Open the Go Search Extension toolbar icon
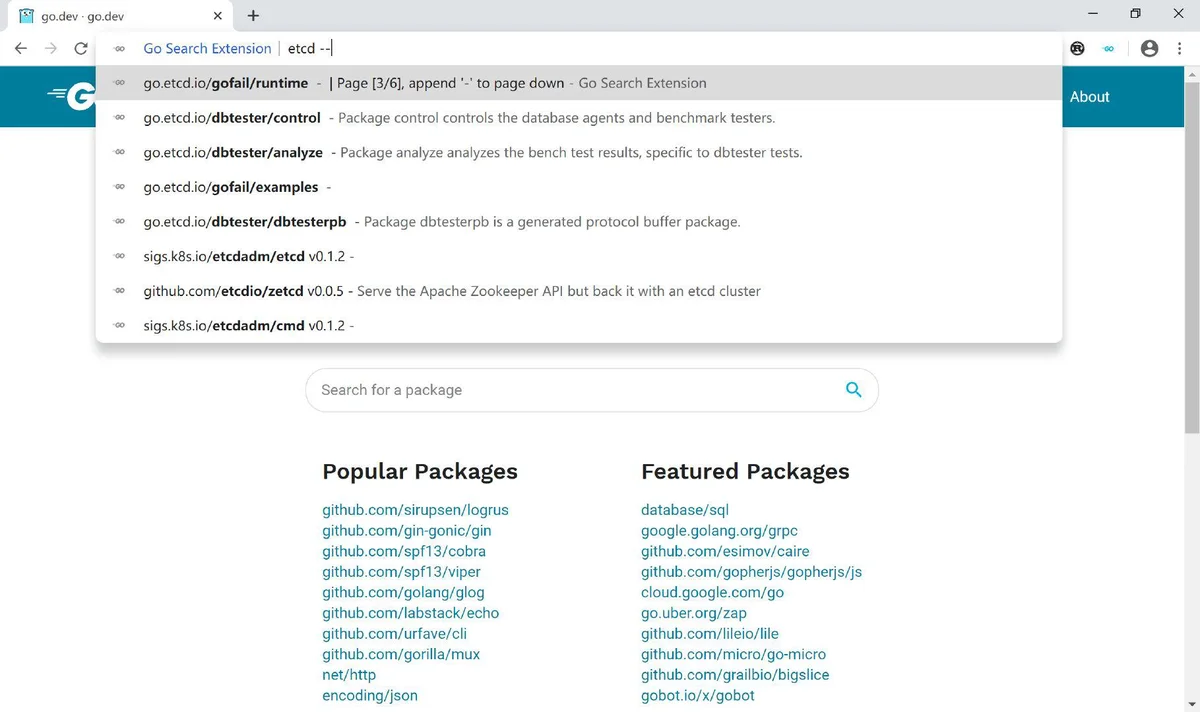 pos(1108,48)
